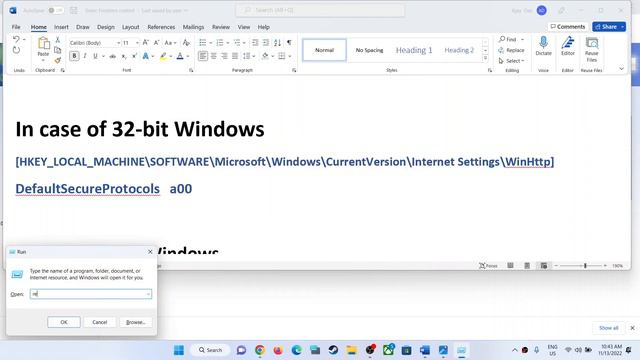640x360 pixels.
Task: Open Windows Start menu
Action: 179,350
